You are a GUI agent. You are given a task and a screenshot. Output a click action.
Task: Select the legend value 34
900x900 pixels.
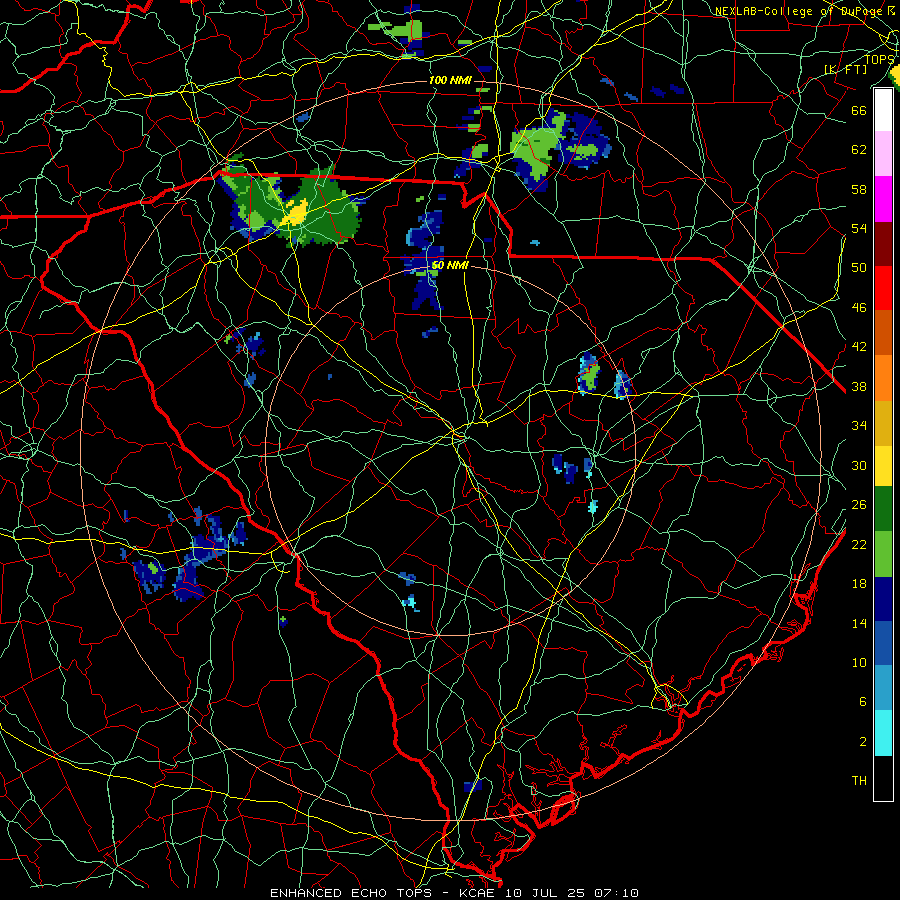pos(859,425)
